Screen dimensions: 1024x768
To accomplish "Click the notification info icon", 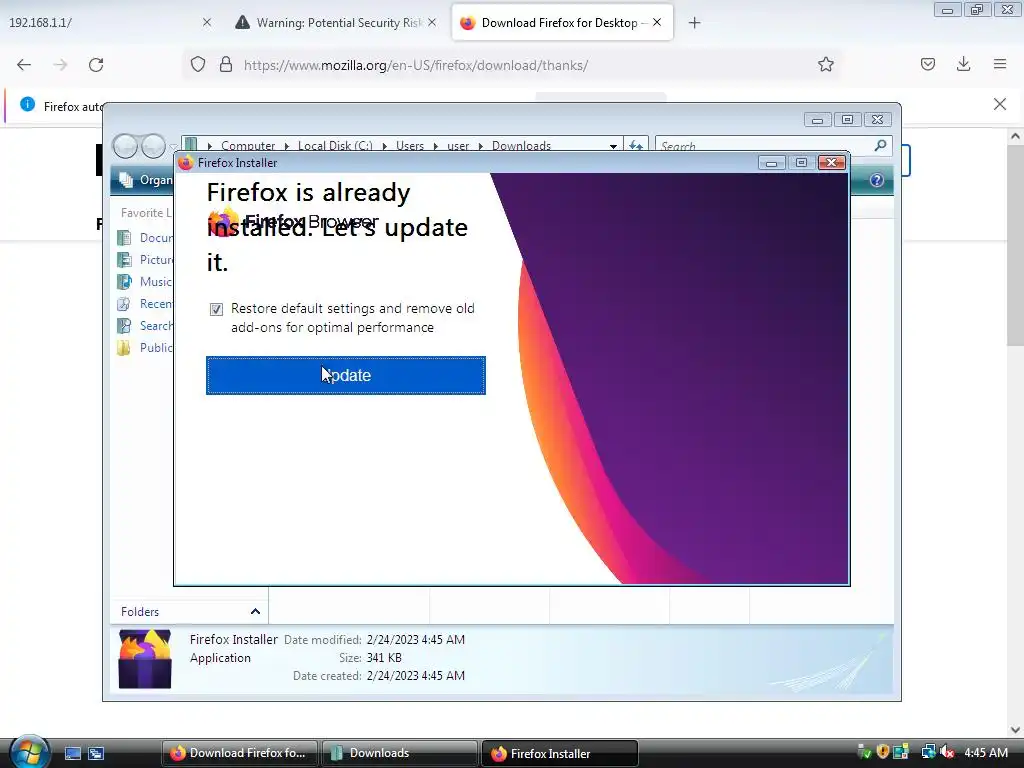I will pos(27,104).
